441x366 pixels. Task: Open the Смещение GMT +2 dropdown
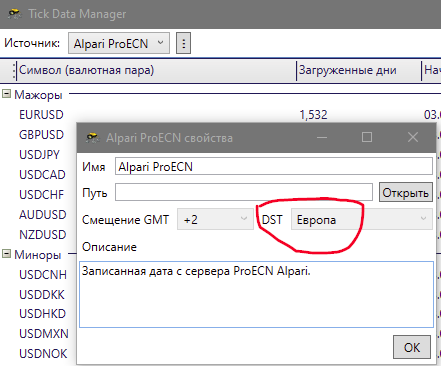215,219
